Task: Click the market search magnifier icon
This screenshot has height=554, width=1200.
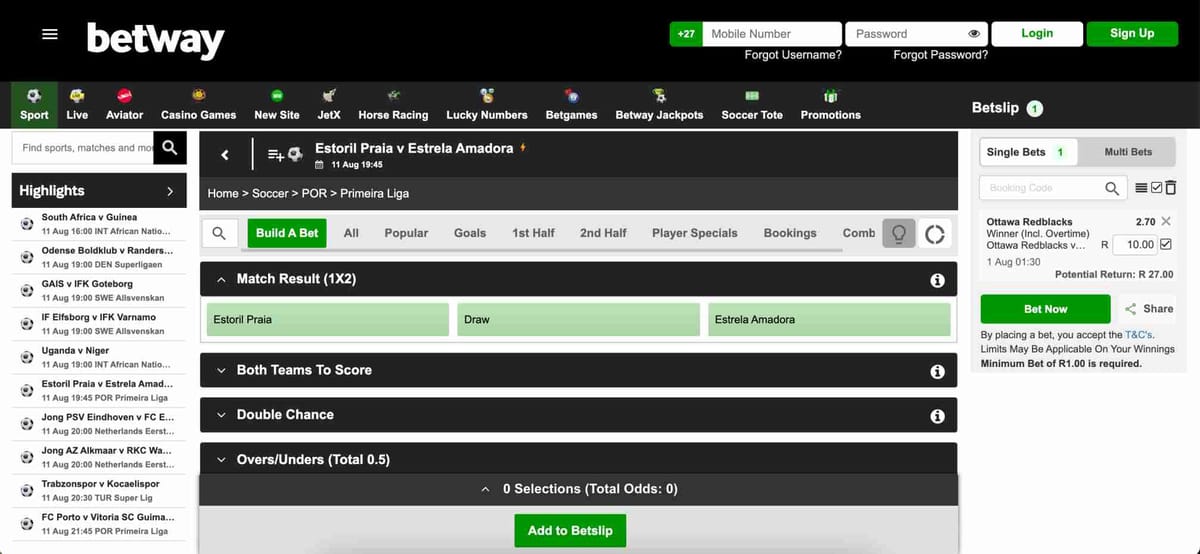Action: coord(219,233)
